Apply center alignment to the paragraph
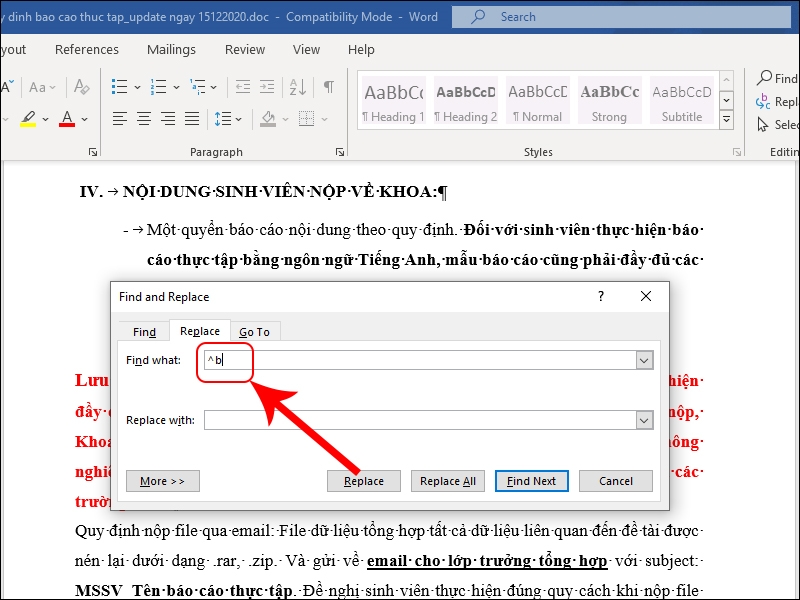The image size is (800, 600). click(x=143, y=119)
